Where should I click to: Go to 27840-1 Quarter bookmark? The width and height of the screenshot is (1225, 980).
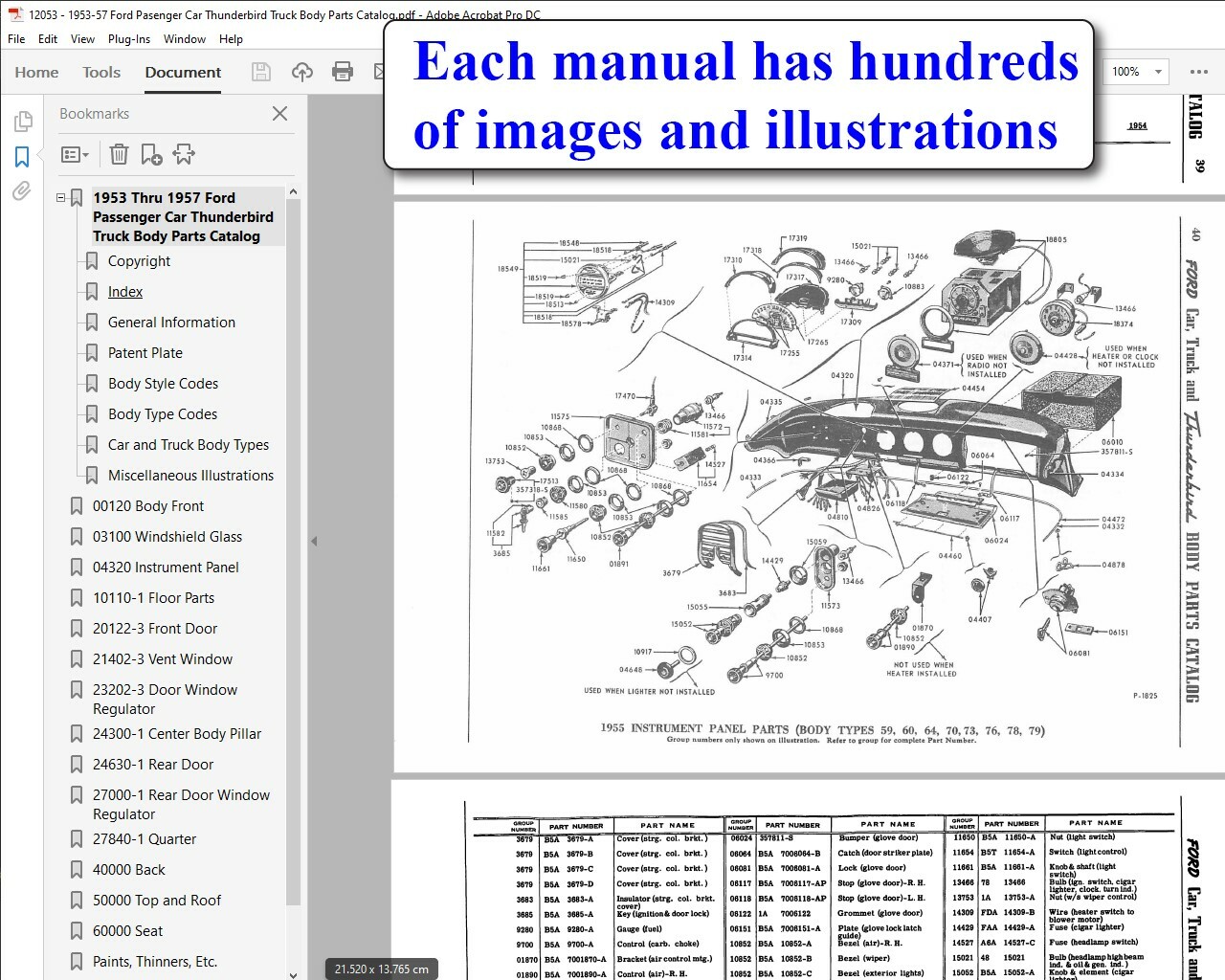pos(145,839)
